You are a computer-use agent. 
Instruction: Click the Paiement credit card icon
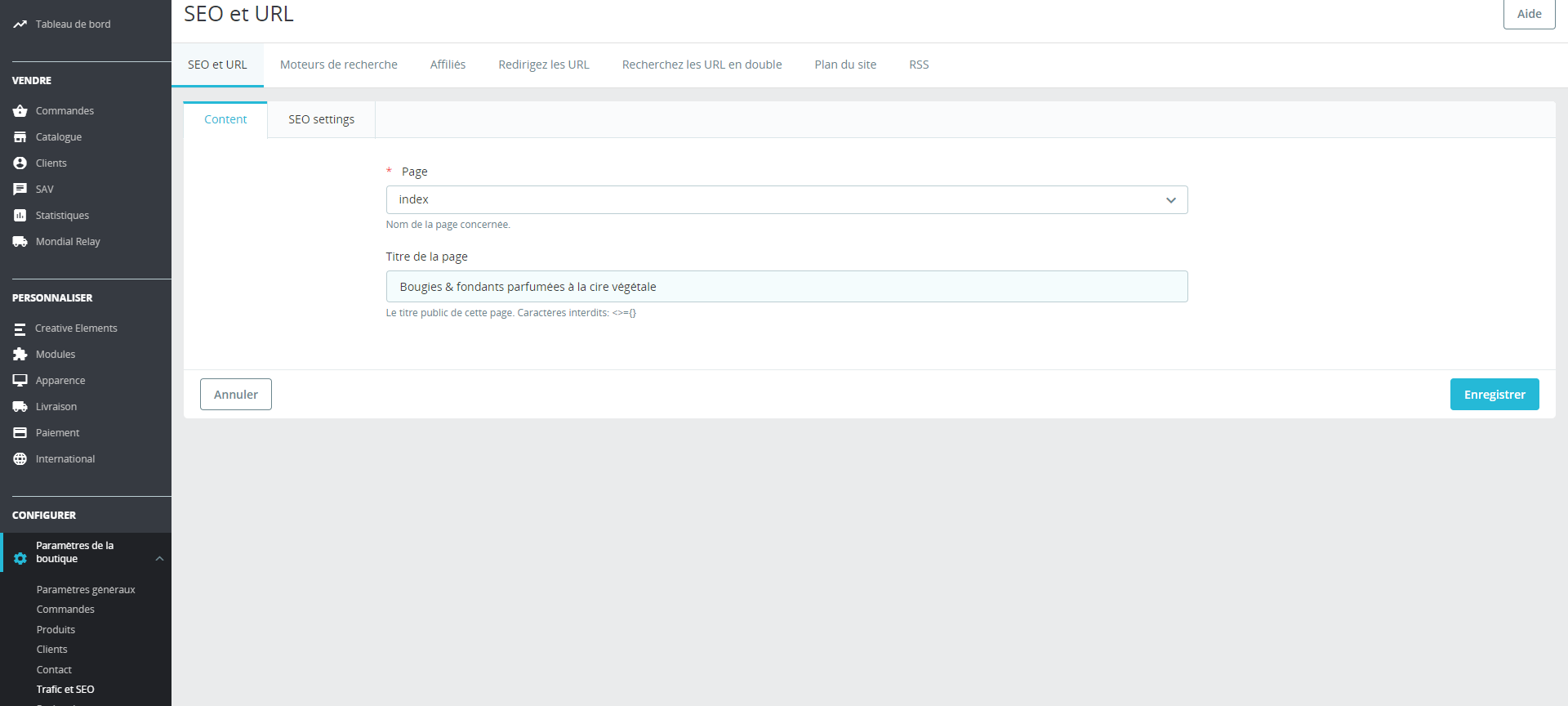[x=20, y=433]
